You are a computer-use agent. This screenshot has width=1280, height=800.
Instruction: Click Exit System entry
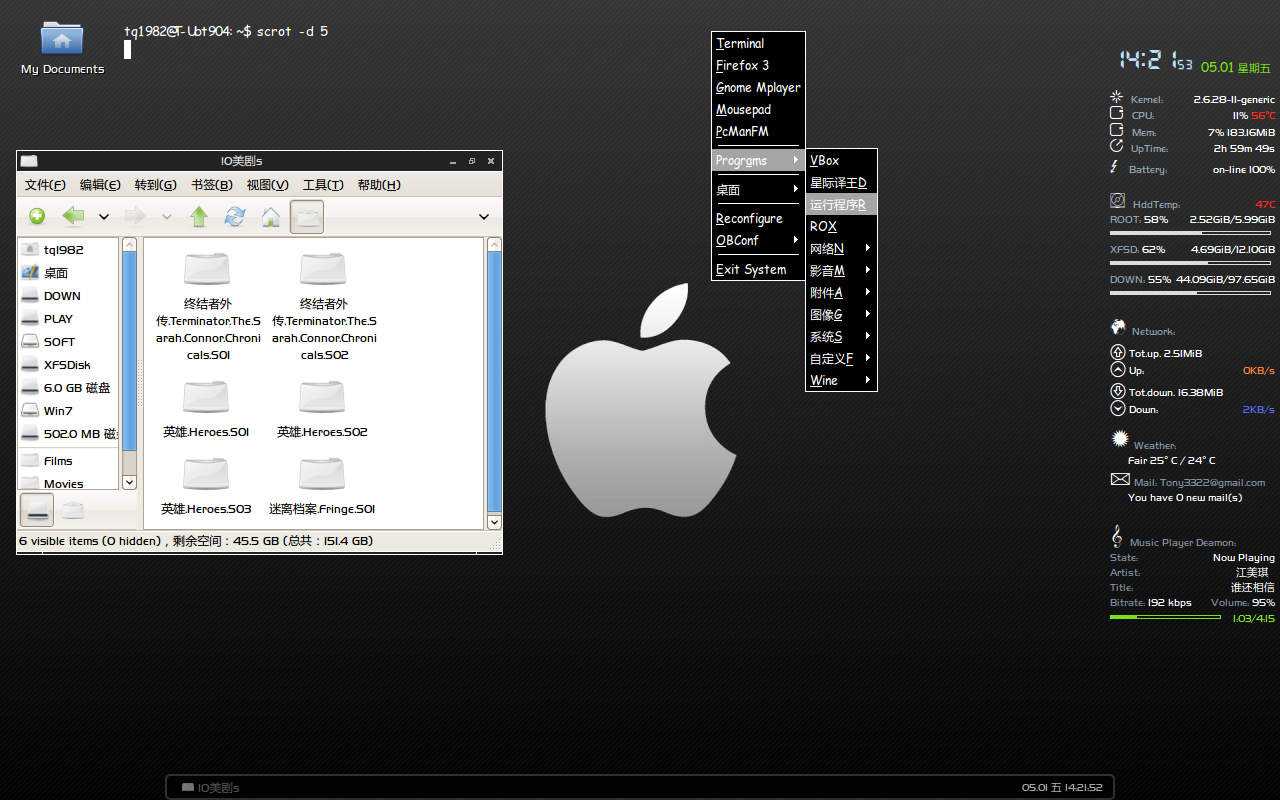pos(758,269)
